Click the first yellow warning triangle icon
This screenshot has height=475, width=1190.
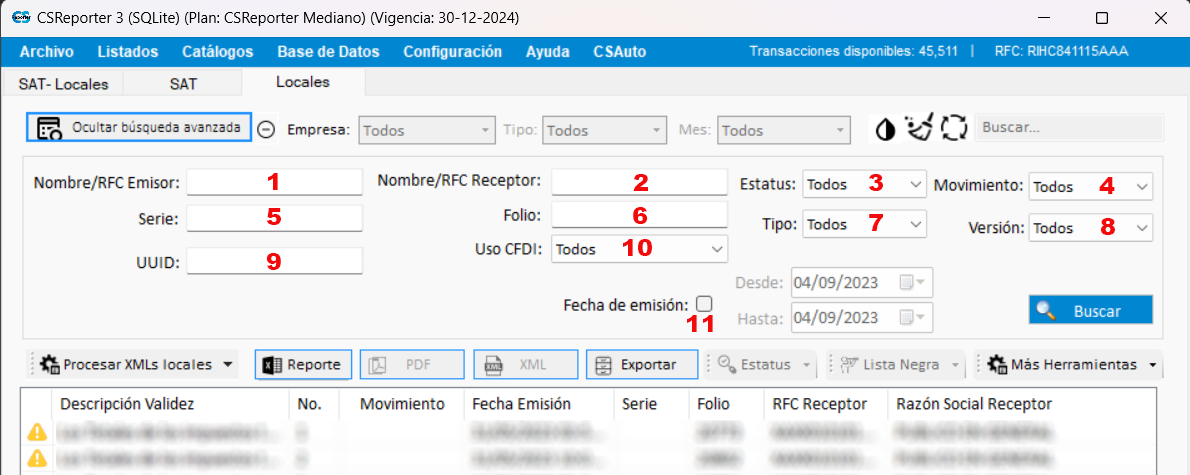pos(36,433)
